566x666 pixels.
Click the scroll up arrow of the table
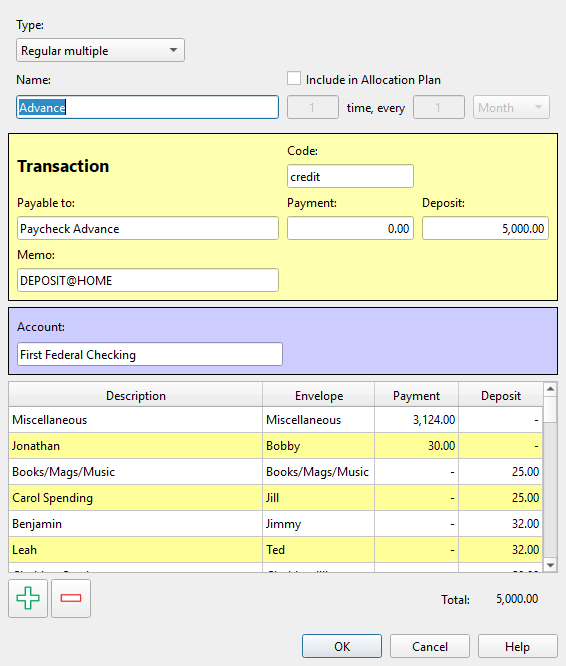[550, 389]
